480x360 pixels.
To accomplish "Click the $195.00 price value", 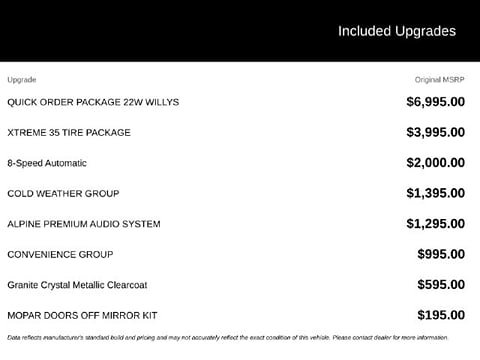I will point(441,315).
